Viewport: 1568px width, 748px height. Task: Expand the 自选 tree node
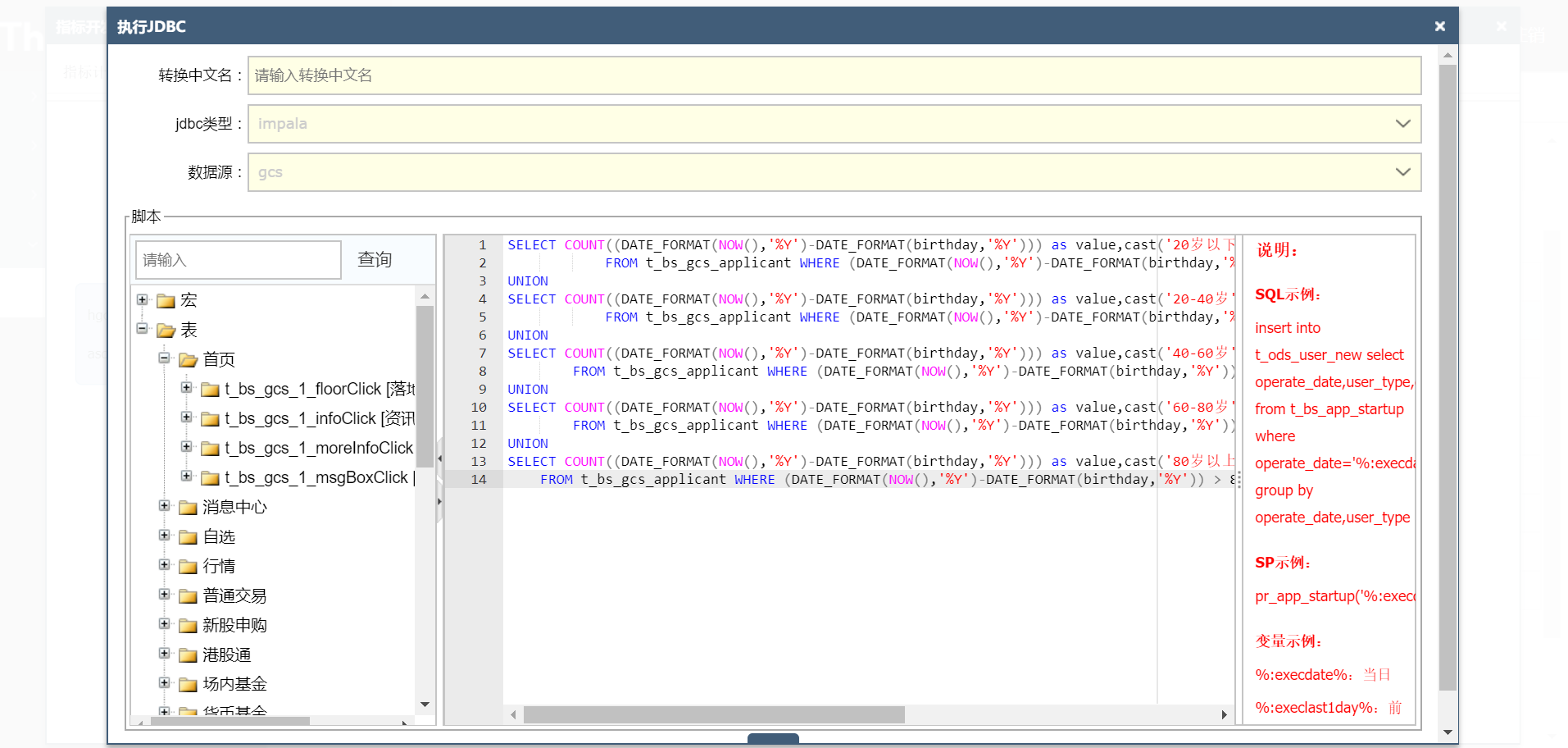165,536
